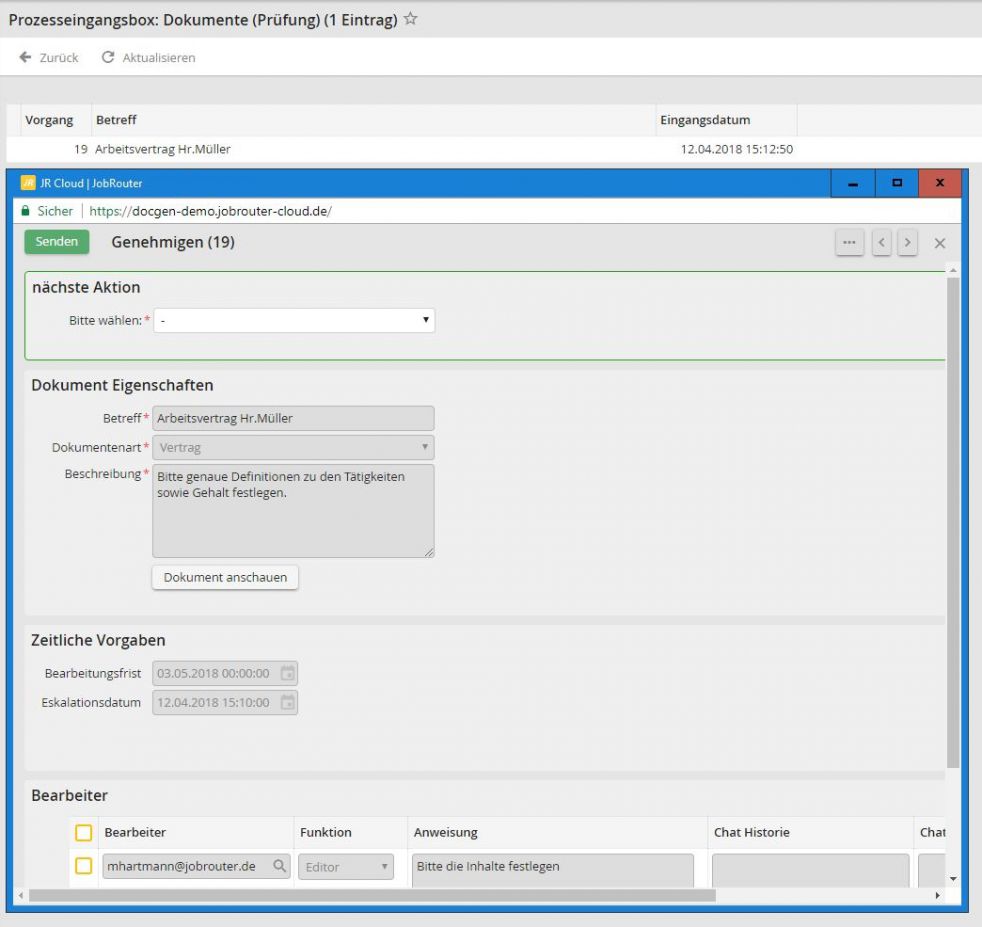Sort by the Eingangsdatum column header

705,120
